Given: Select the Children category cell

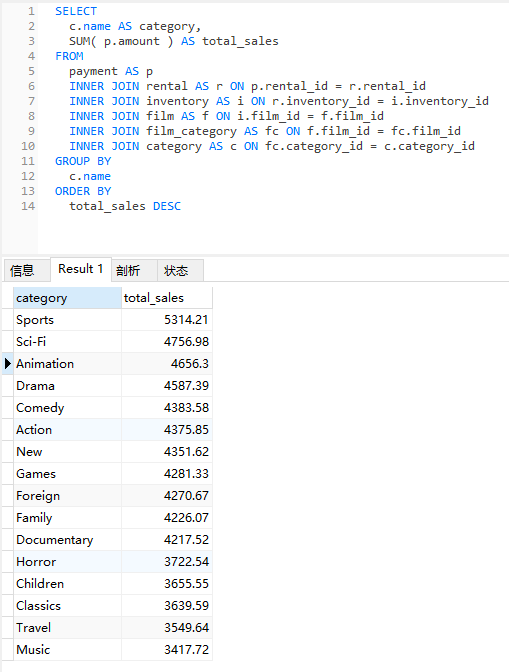Looking at the screenshot, I should (67, 584).
